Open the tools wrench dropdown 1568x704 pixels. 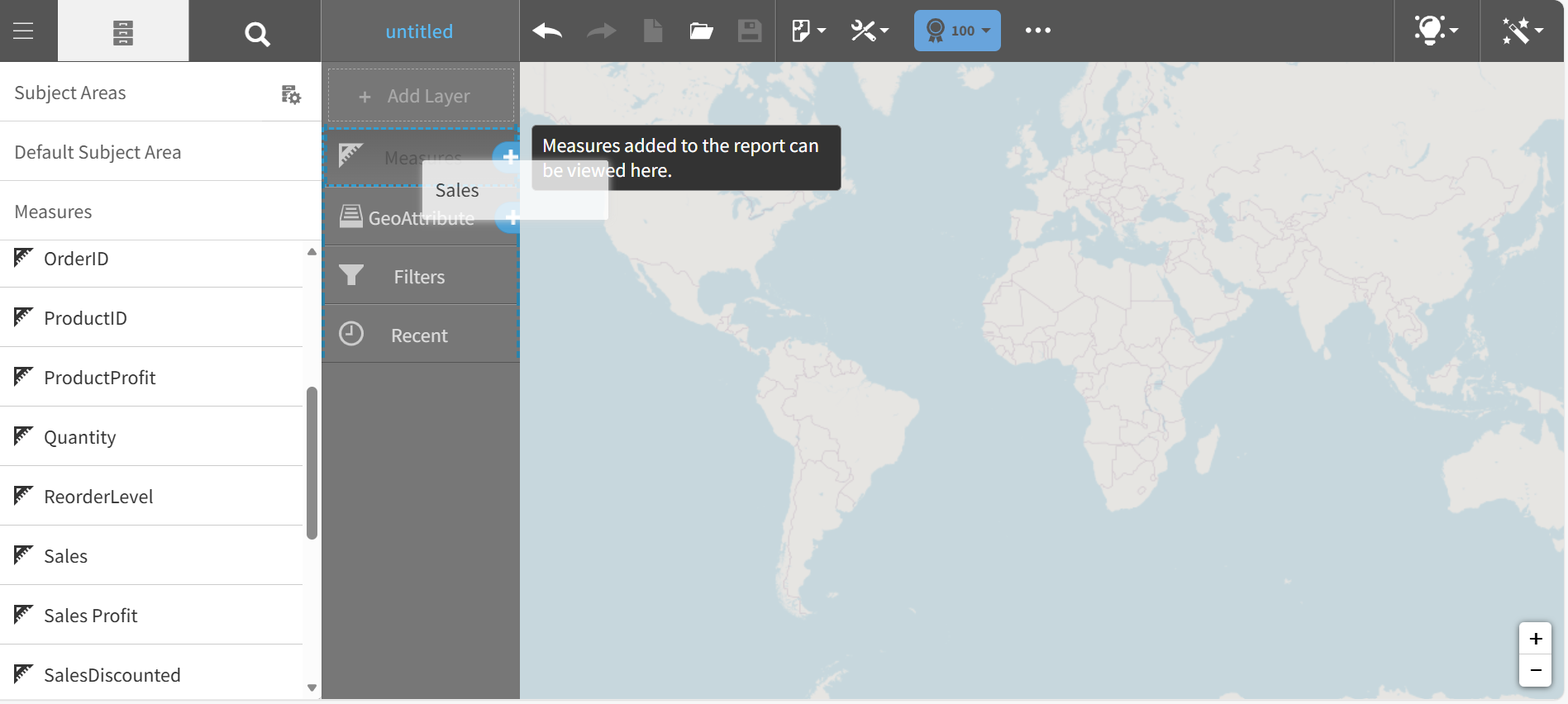[870, 31]
